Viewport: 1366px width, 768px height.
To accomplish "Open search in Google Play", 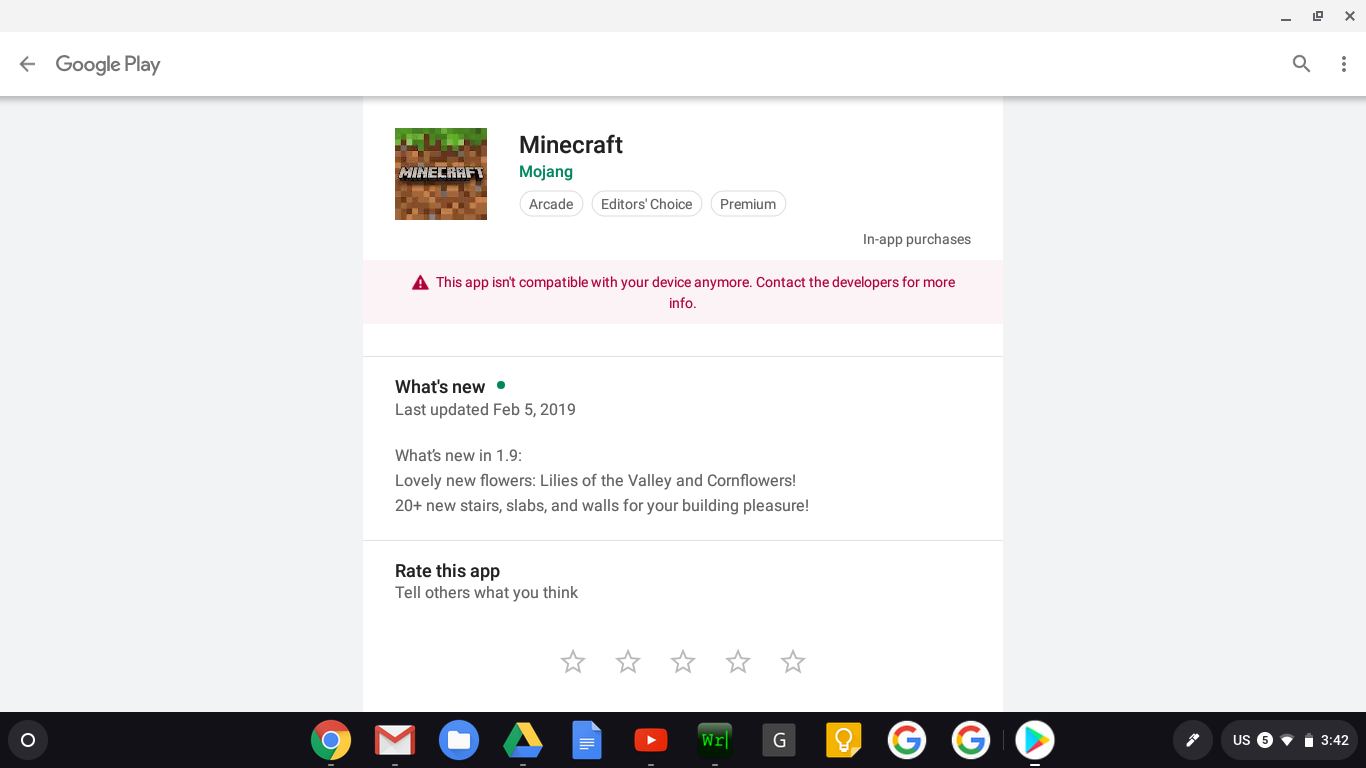I will [x=1301, y=64].
